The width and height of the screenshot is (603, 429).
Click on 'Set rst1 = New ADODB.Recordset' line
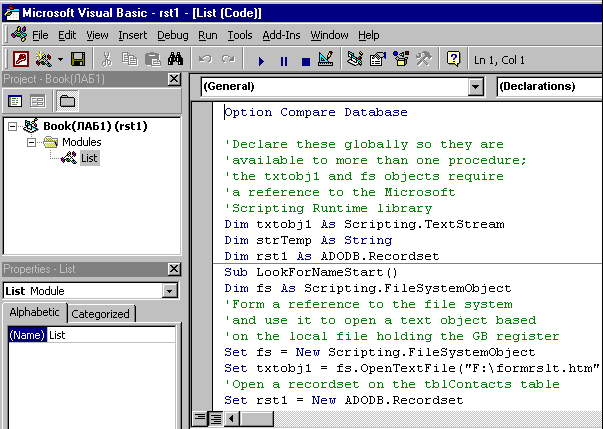(x=344, y=400)
